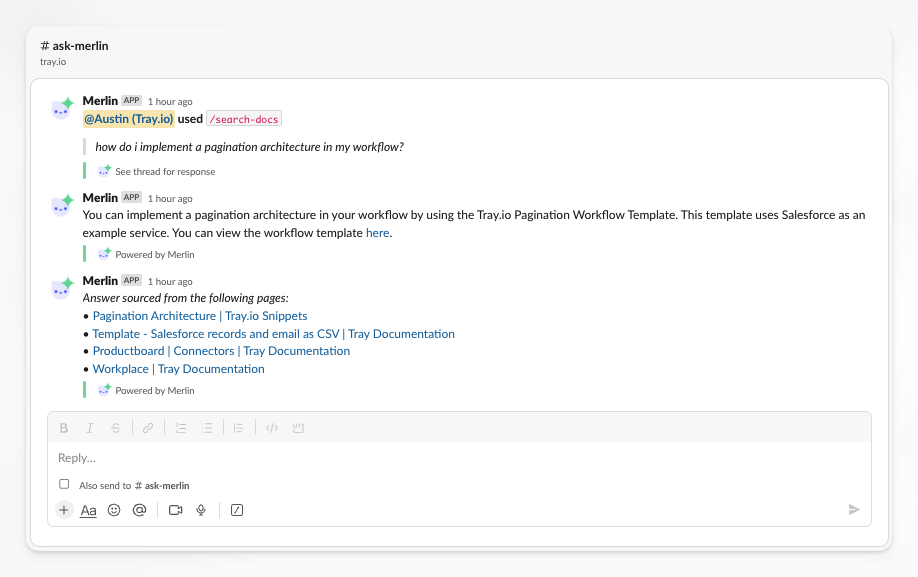The height and width of the screenshot is (577, 918).
Task: Toggle strikethrough formatting in reply toolbar
Action: tap(116, 428)
